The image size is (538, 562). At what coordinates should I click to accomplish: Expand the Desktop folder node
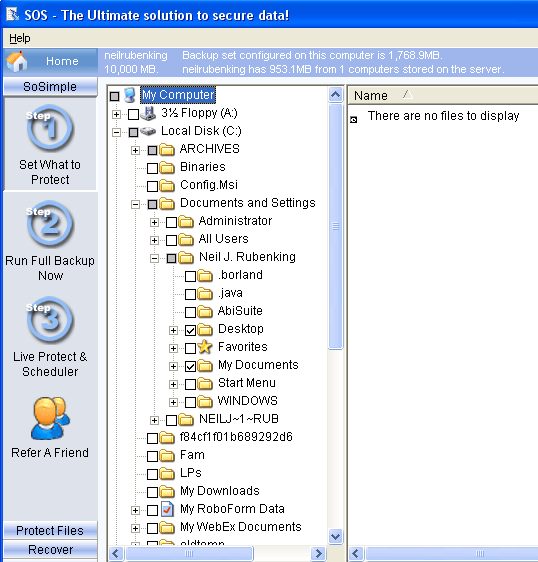pyautogui.click(x=173, y=330)
